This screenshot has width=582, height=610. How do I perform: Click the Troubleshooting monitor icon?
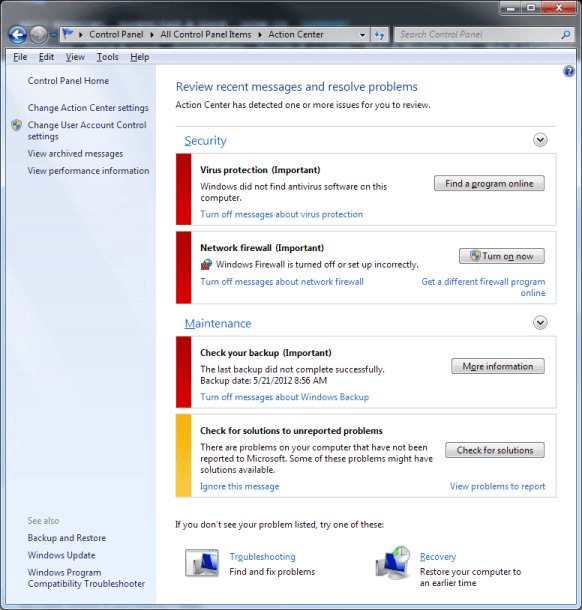click(202, 563)
